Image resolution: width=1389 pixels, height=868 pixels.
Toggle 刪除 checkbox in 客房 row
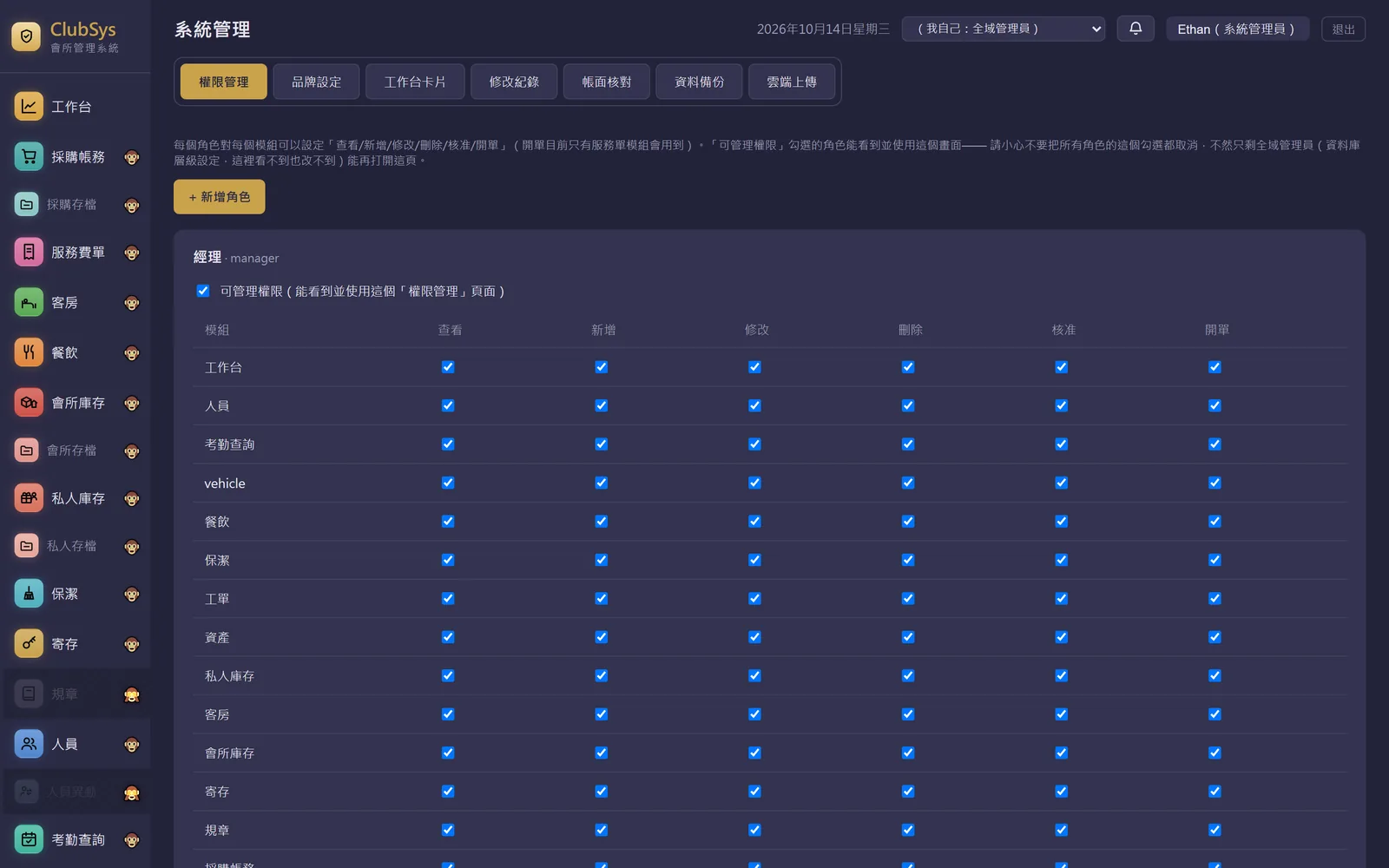click(x=908, y=714)
